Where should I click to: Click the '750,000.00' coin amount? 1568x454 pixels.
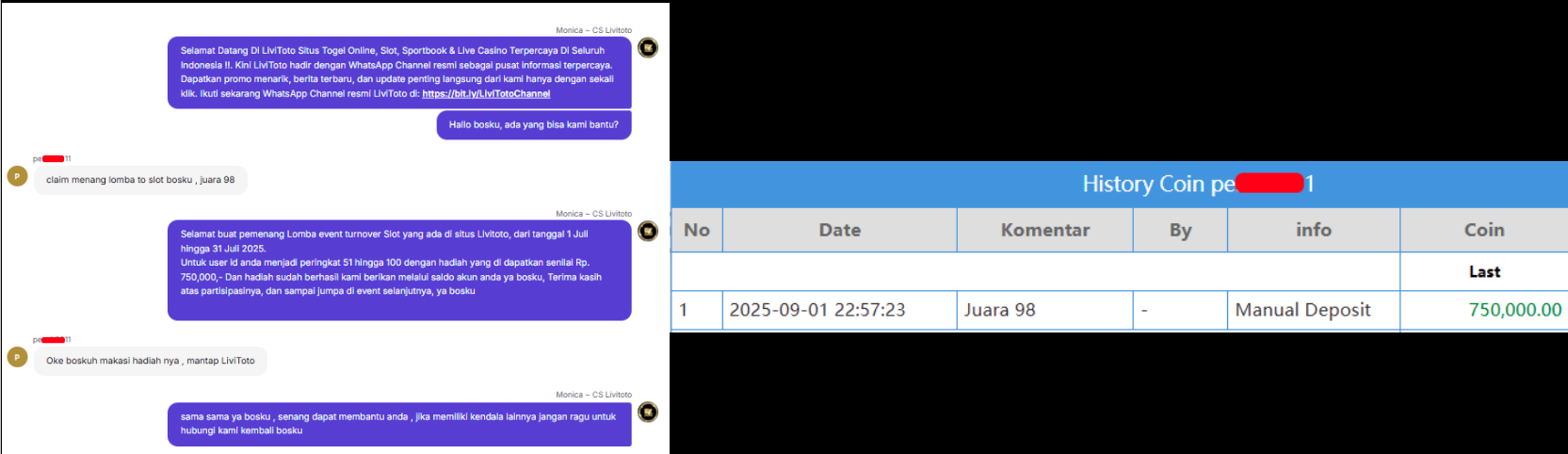(1514, 310)
